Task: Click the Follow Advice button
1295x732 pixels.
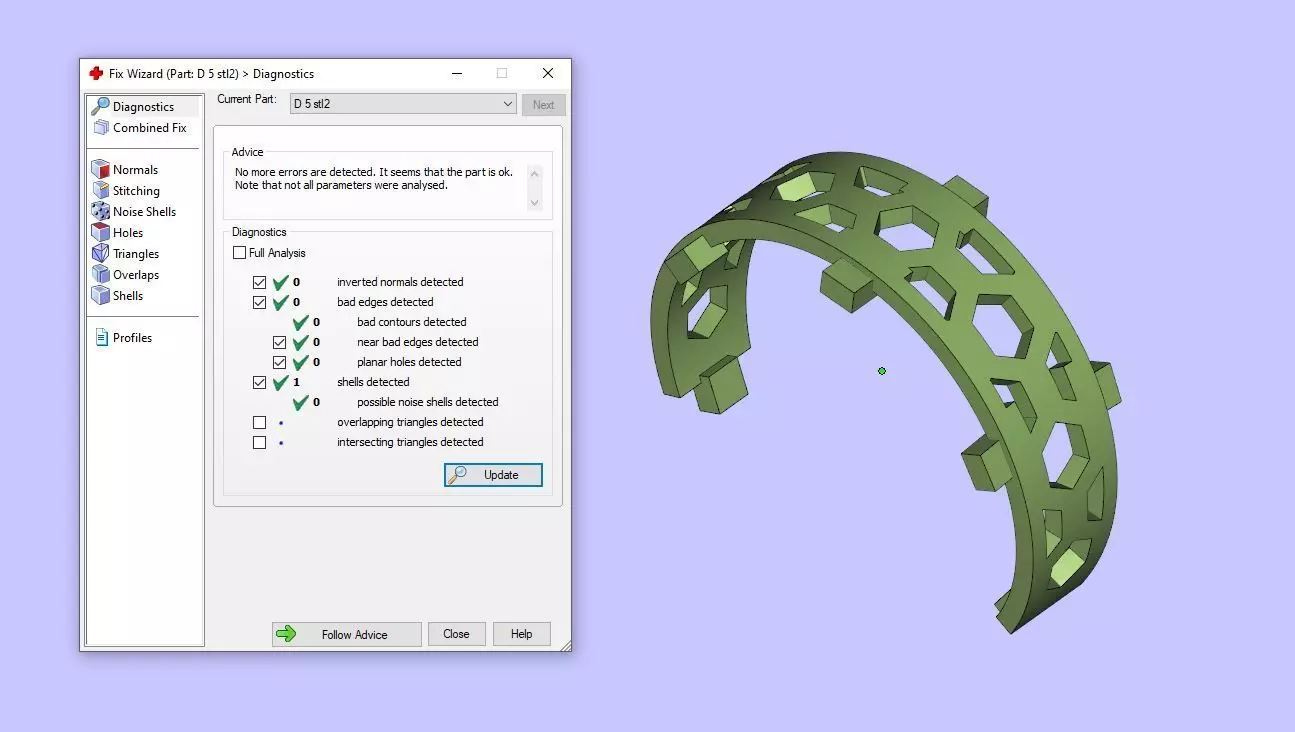Action: (346, 634)
